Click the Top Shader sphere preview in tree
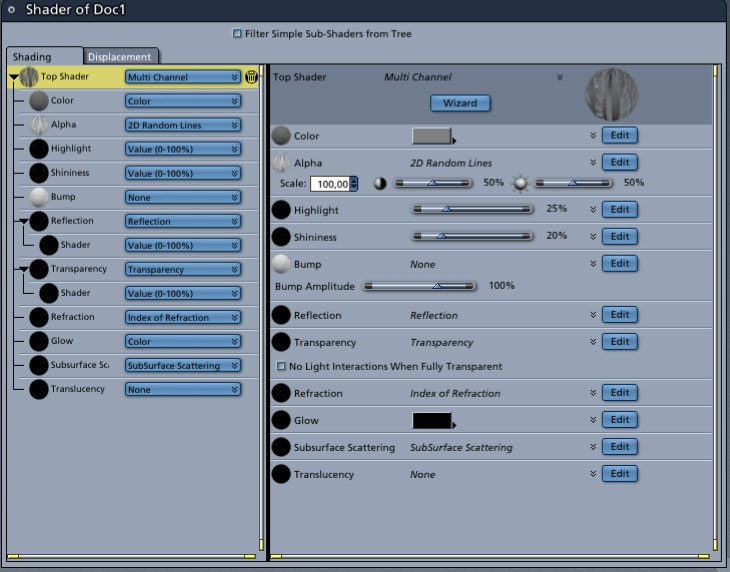 tap(29, 77)
